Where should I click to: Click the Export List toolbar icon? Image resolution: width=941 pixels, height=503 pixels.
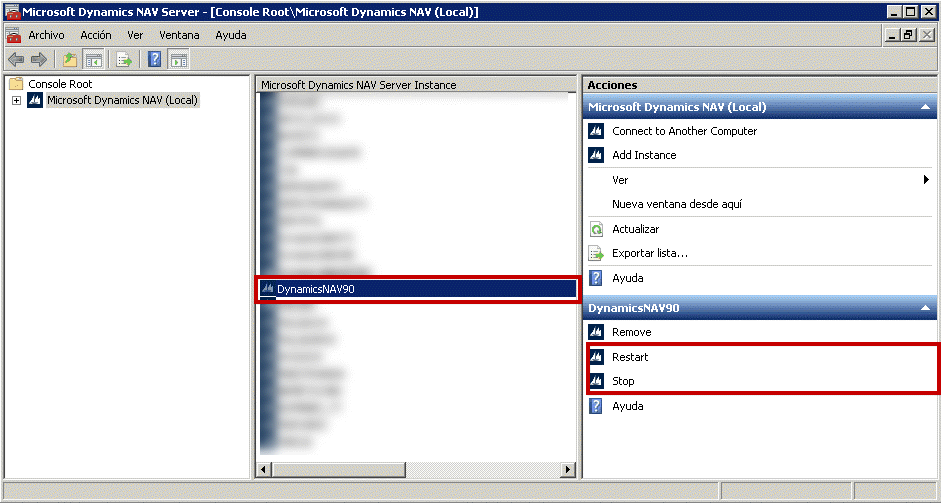(x=124, y=60)
